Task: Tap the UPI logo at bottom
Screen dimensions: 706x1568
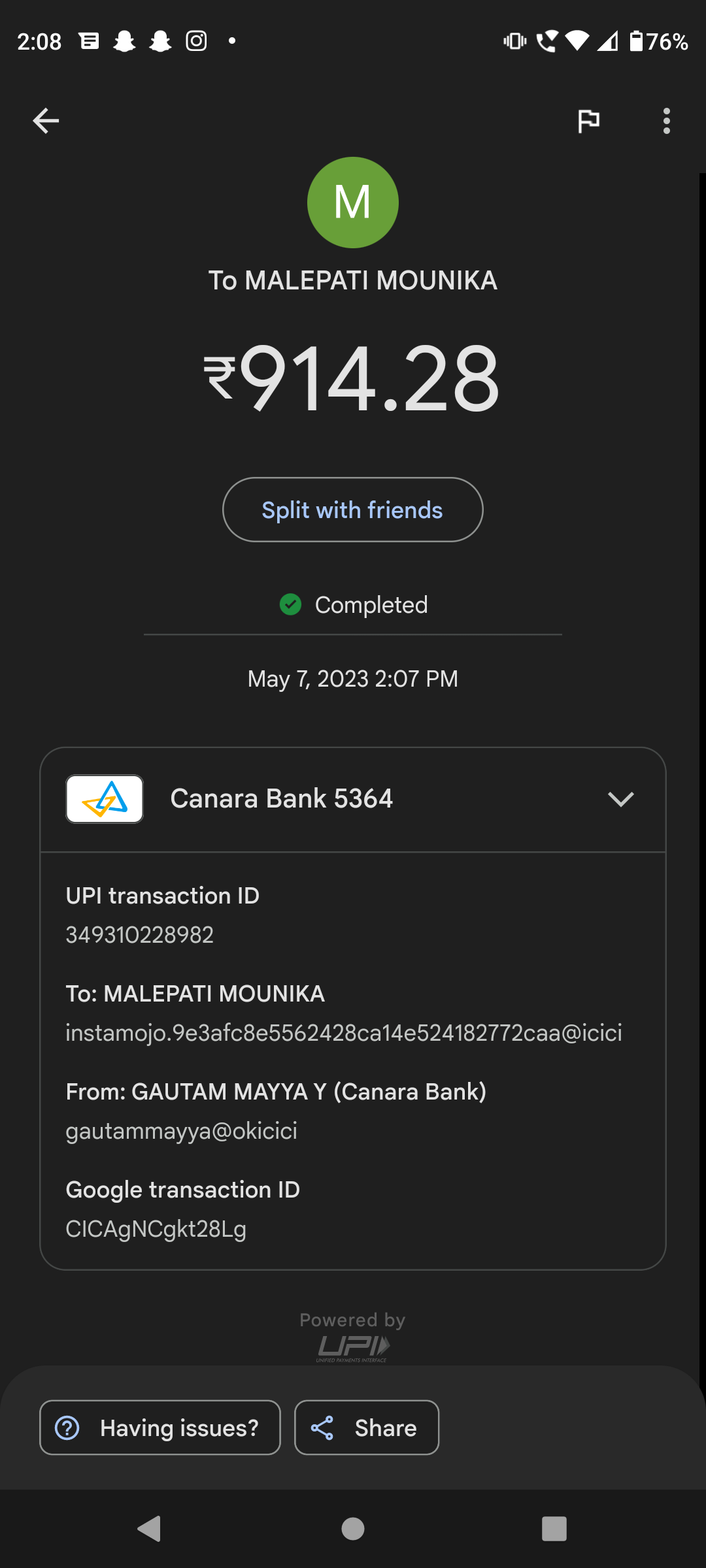Action: 353,1347
